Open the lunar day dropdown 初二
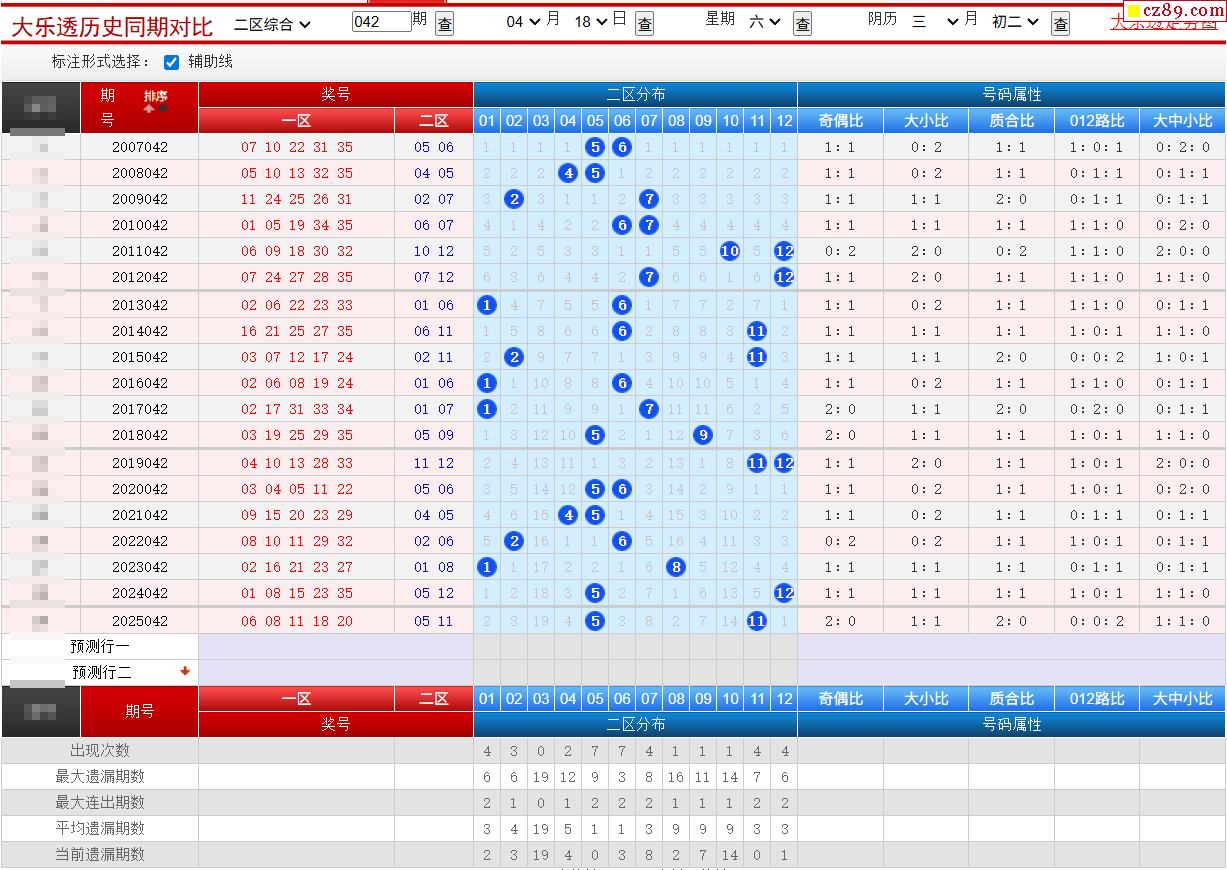 pos(1015,21)
